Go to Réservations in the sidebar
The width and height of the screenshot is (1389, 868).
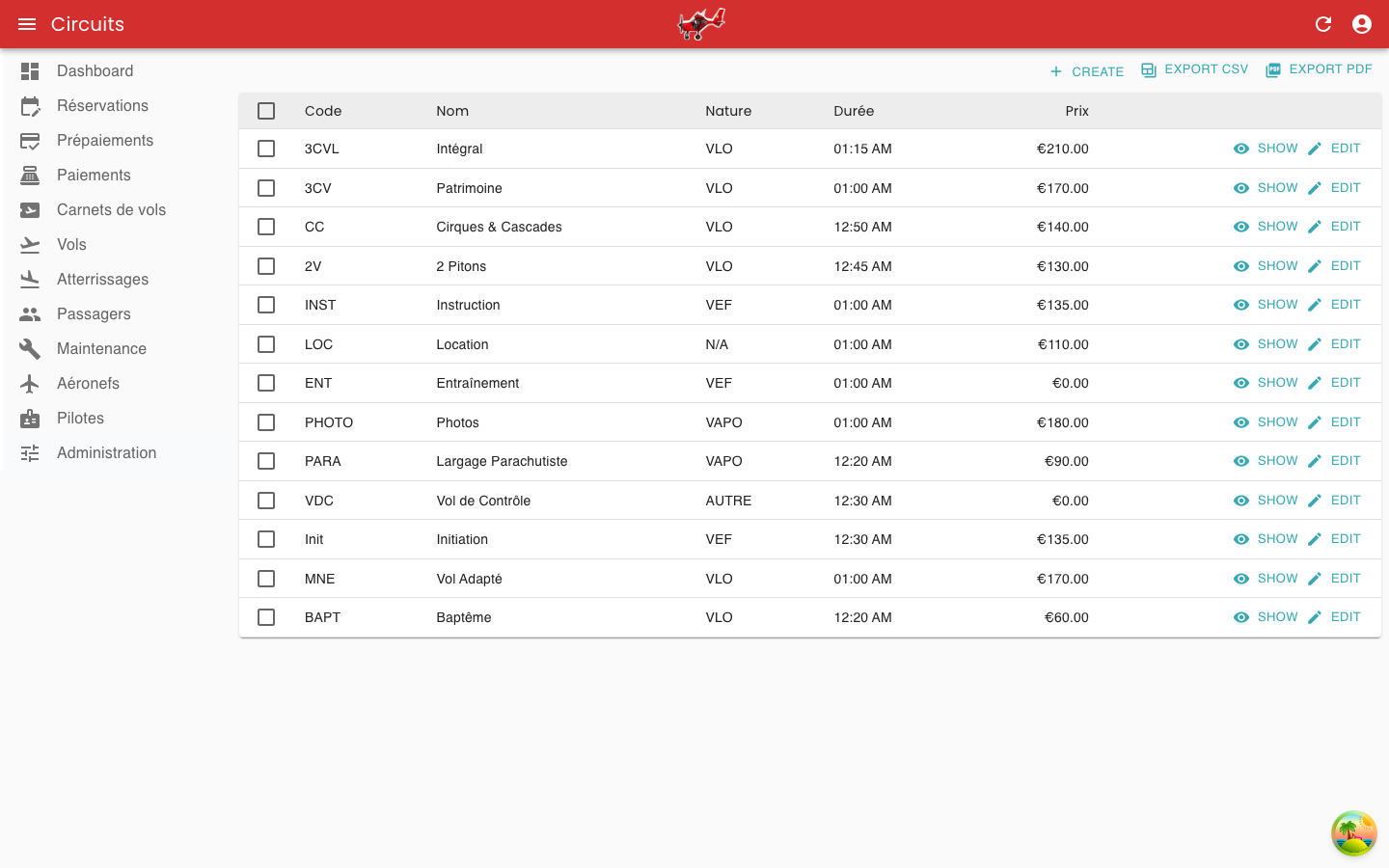(102, 106)
